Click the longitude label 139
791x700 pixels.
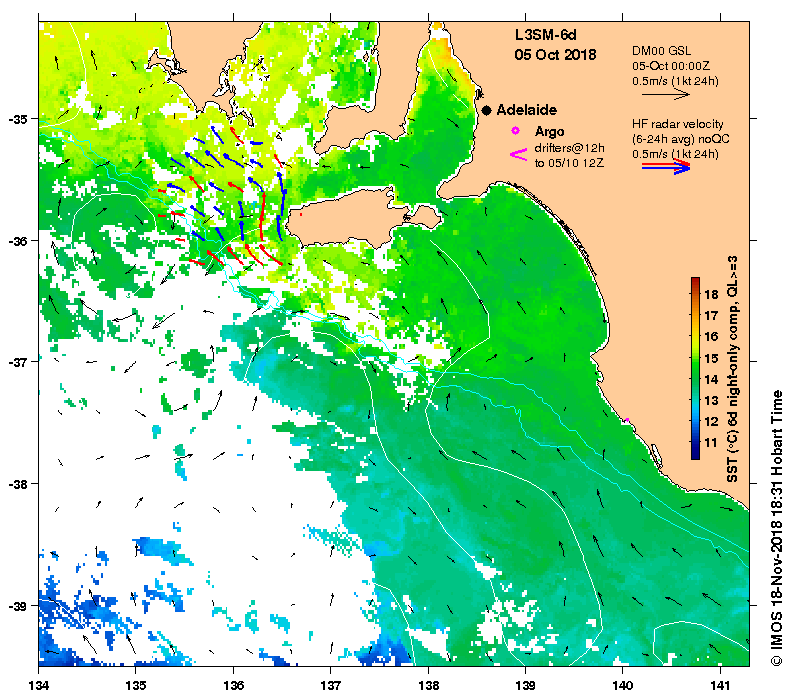[526, 685]
